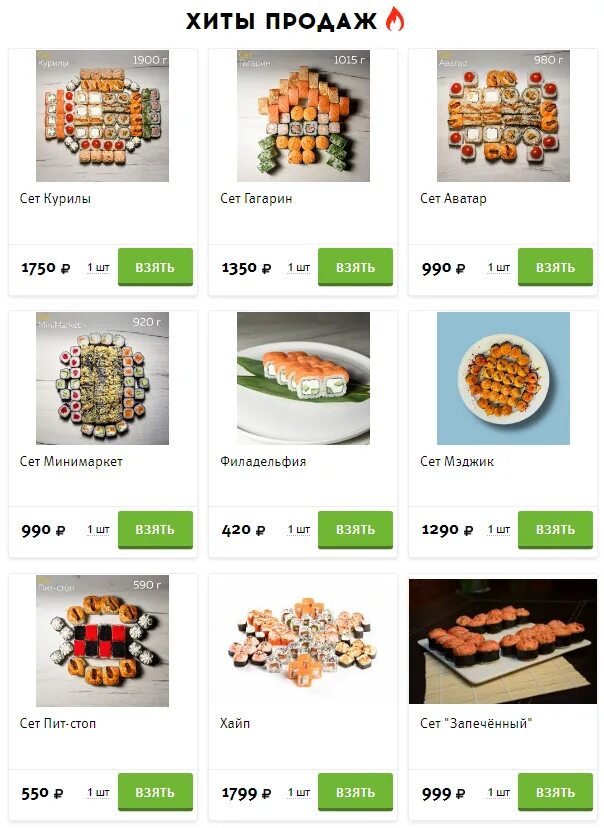Click Взять under Сет "Запечённый"
This screenshot has width=604, height=828.
point(555,792)
